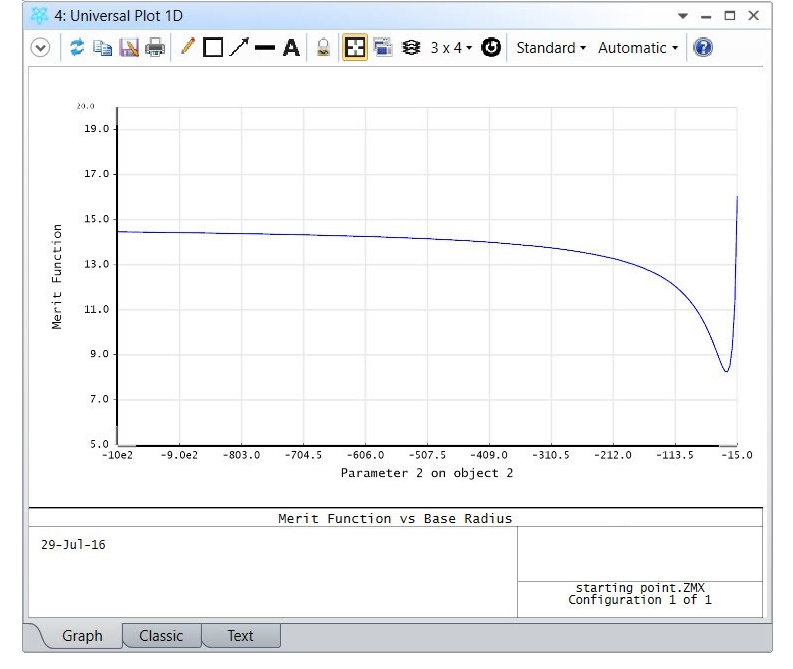
Task: Open the Standard dropdown menu
Action: pos(551,48)
